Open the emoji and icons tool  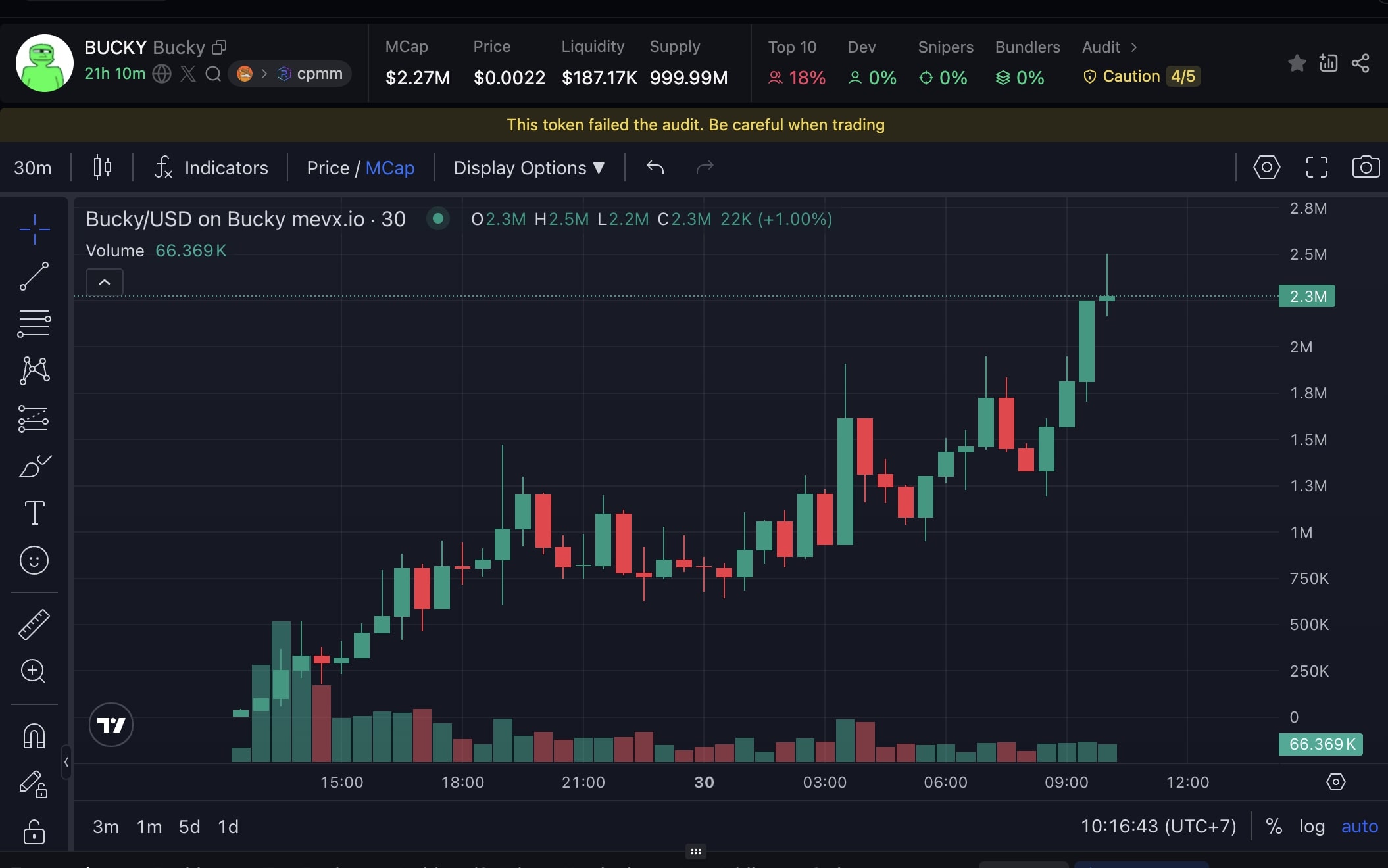[34, 560]
